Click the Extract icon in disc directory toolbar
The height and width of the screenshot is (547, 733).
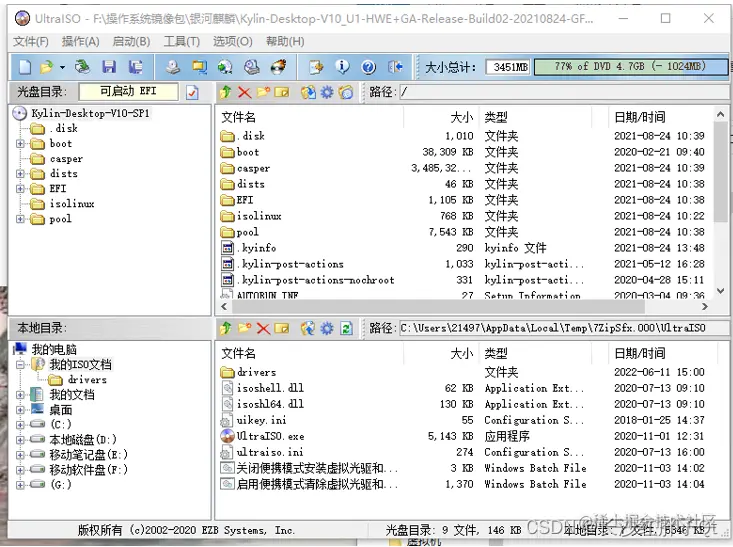pos(308,92)
